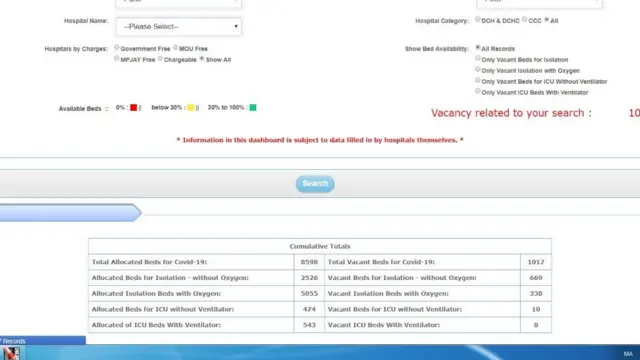Click the Records tab at bottom left

coord(42,340)
